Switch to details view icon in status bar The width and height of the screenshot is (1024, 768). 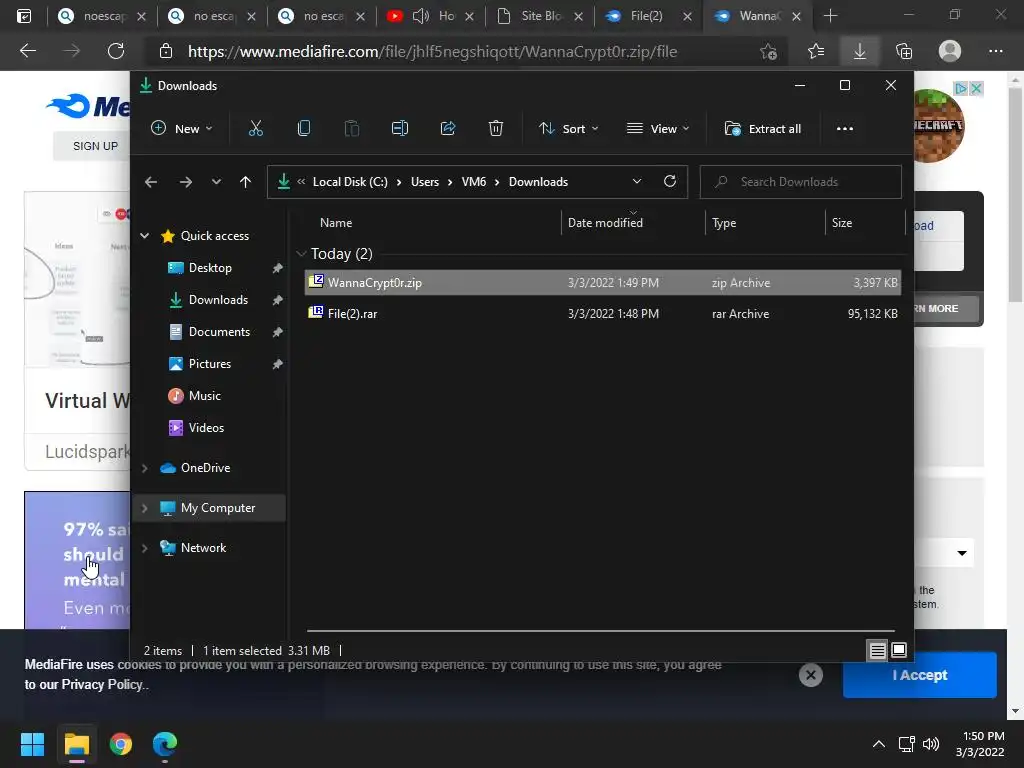(877, 650)
